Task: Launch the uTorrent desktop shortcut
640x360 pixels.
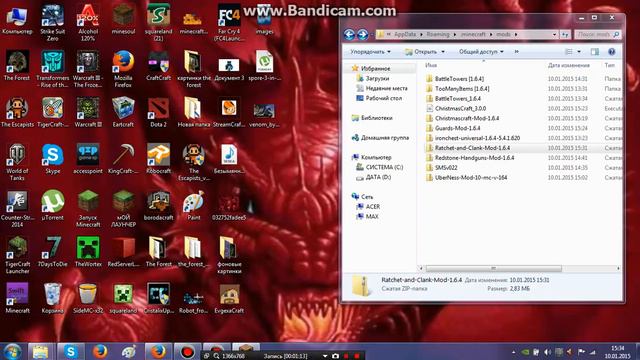Action: click(52, 205)
